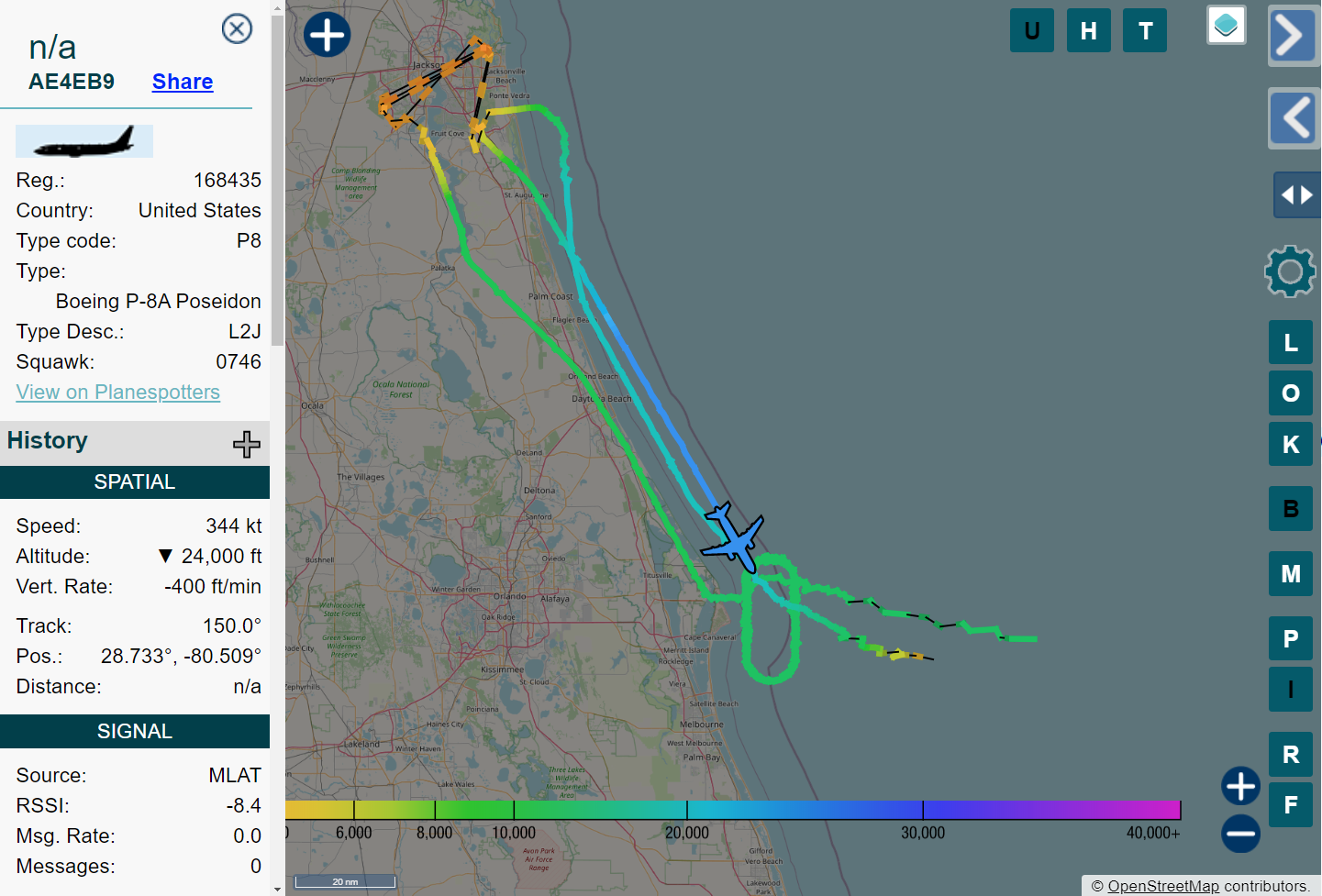Screen dimensions: 1322x896
Task: Open the Share link for AE4EB9
Action: pyautogui.click(x=183, y=82)
